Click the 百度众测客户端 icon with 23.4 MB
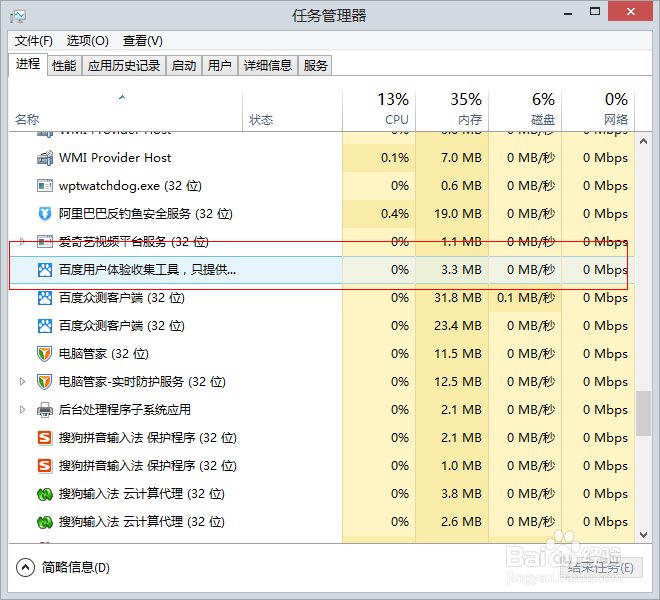Image resolution: width=660 pixels, height=600 pixels. point(45,326)
